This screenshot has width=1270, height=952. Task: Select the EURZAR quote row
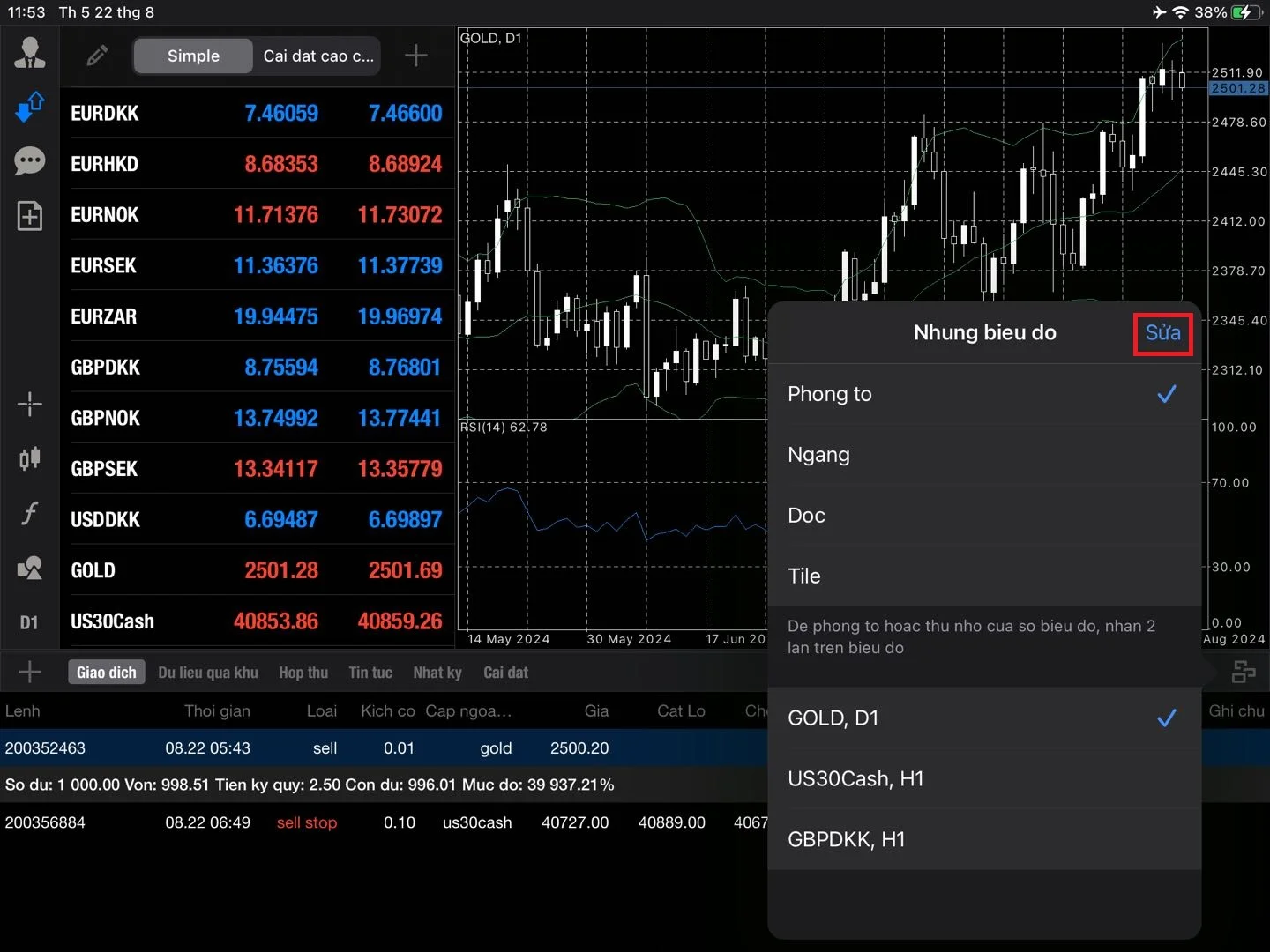point(258,316)
